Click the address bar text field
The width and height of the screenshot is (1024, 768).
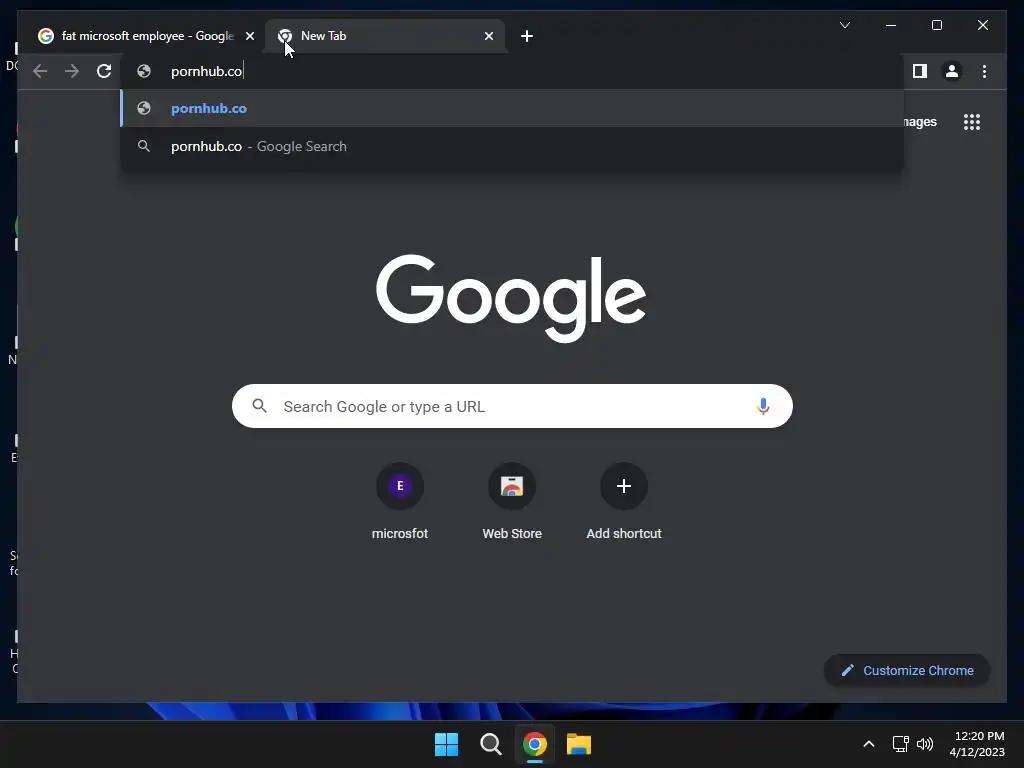[512, 71]
